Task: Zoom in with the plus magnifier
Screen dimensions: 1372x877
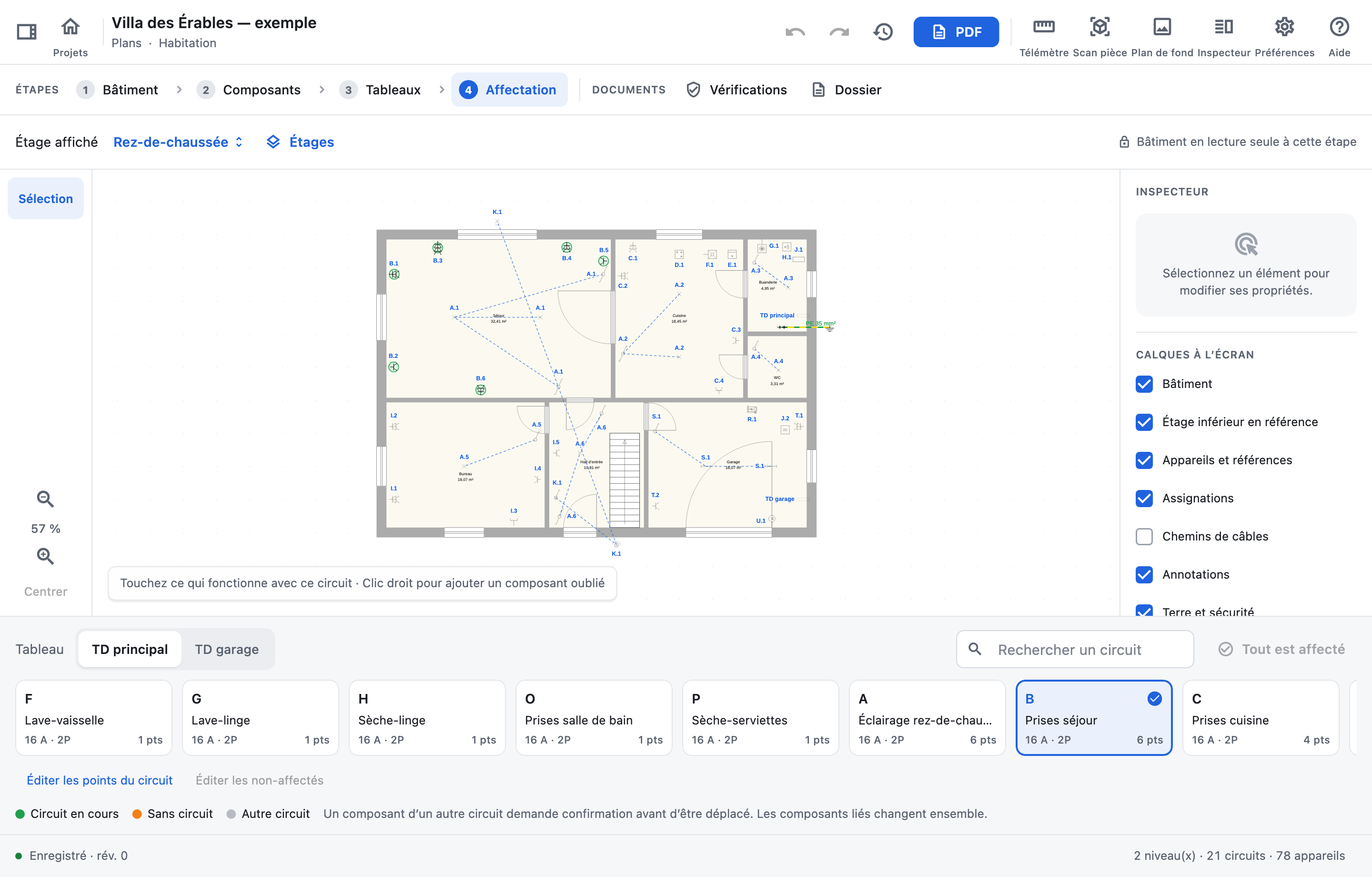Action: [46, 556]
